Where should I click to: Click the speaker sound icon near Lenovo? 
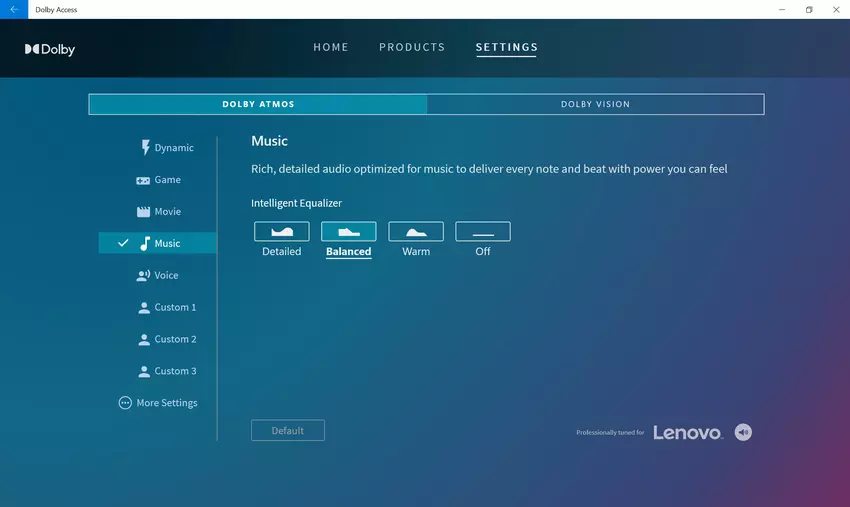coord(743,432)
